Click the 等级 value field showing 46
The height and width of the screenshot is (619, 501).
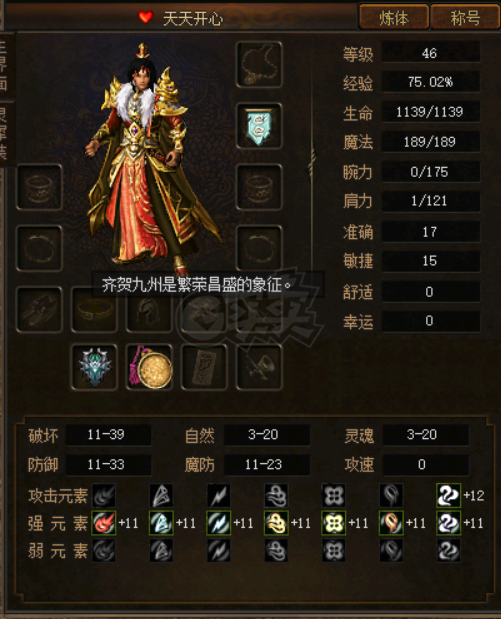(431, 53)
